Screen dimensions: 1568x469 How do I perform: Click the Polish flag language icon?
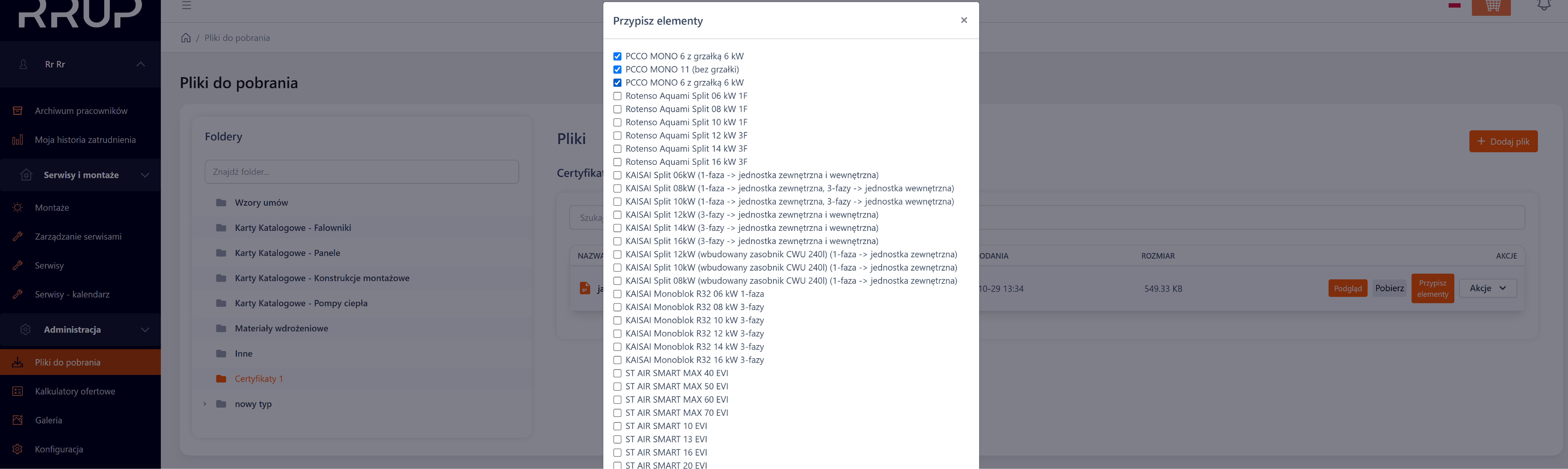[x=1454, y=6]
